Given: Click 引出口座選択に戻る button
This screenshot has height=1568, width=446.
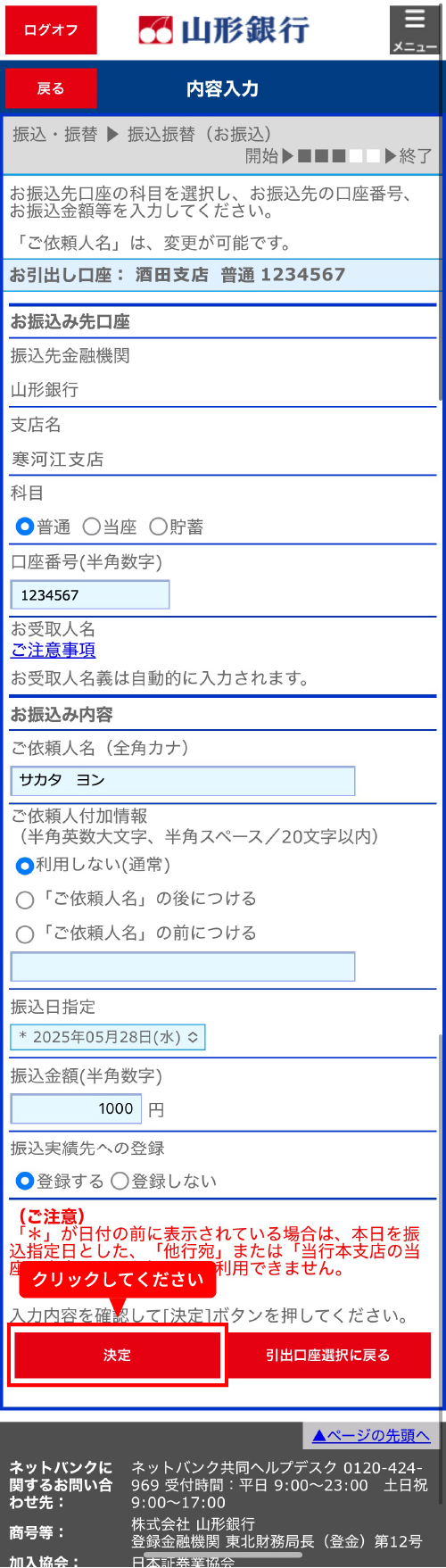Looking at the screenshot, I should coord(327,1355).
